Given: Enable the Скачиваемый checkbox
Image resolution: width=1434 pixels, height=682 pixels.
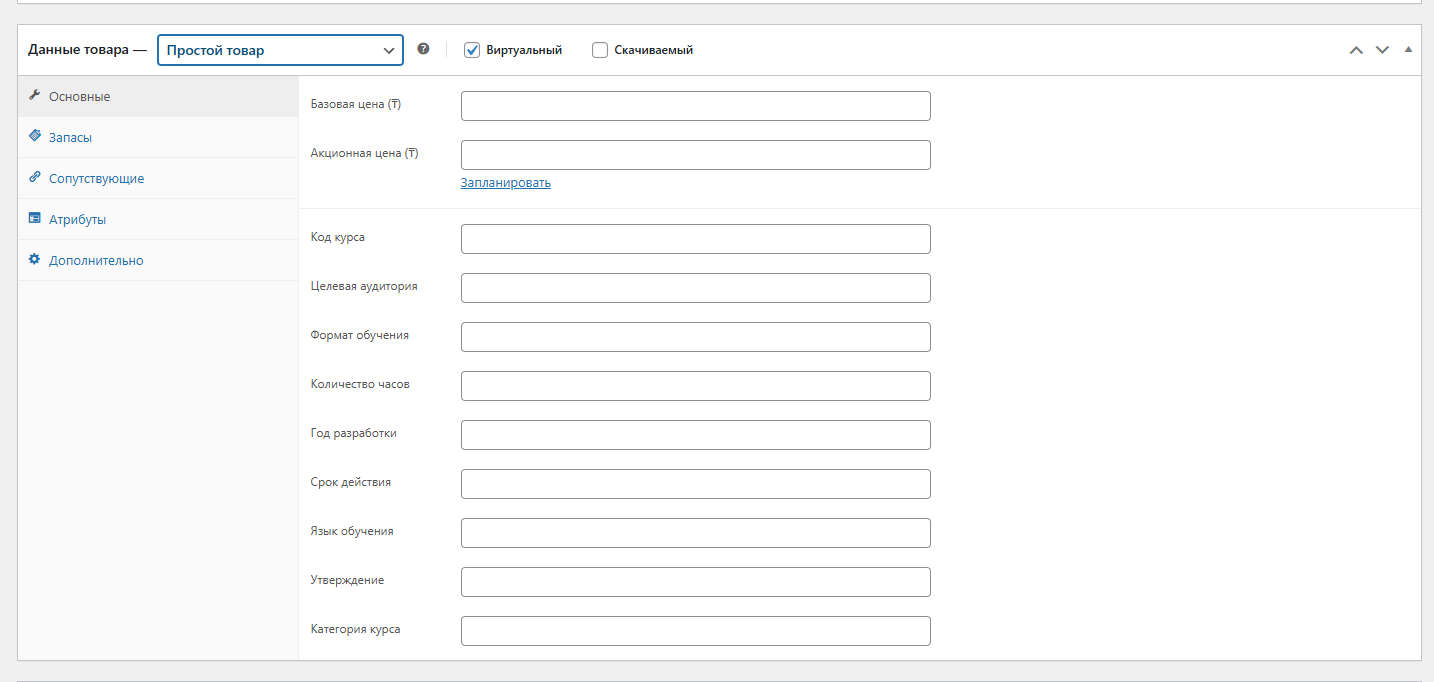Looking at the screenshot, I should pos(600,50).
